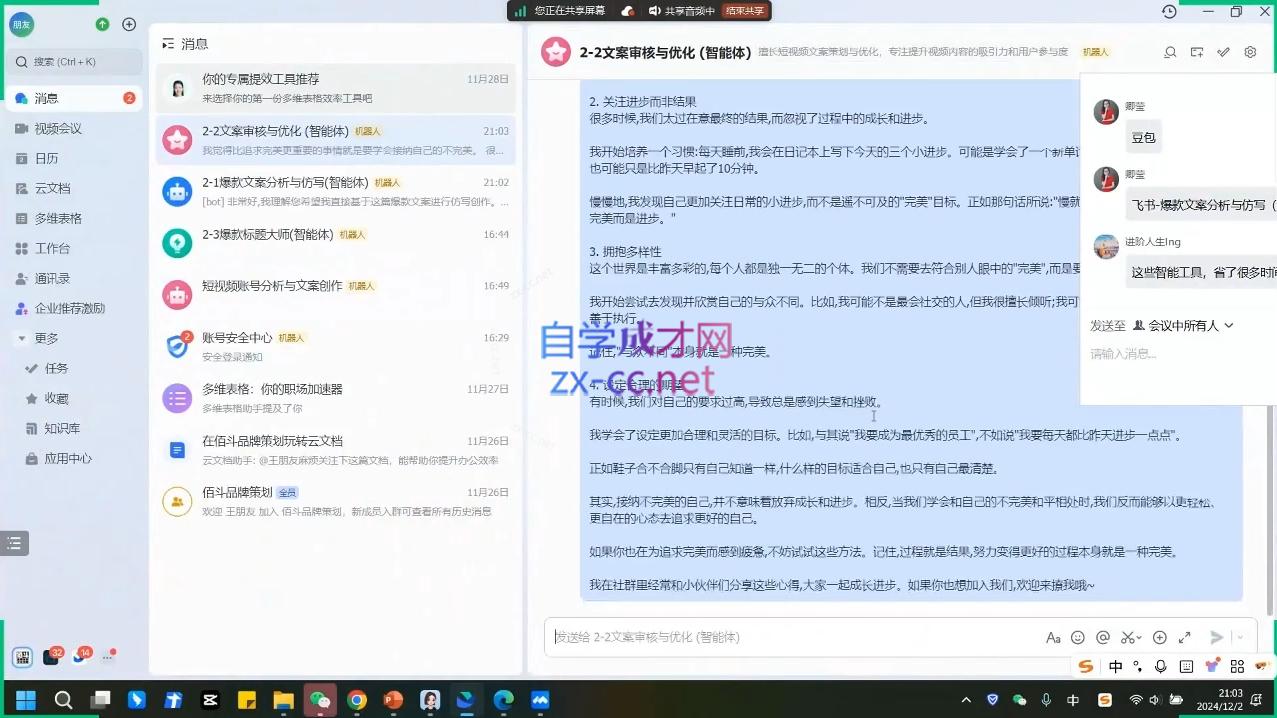Click the 搜索 search field
This screenshot has width=1277, height=718.
pyautogui.click(x=78, y=62)
